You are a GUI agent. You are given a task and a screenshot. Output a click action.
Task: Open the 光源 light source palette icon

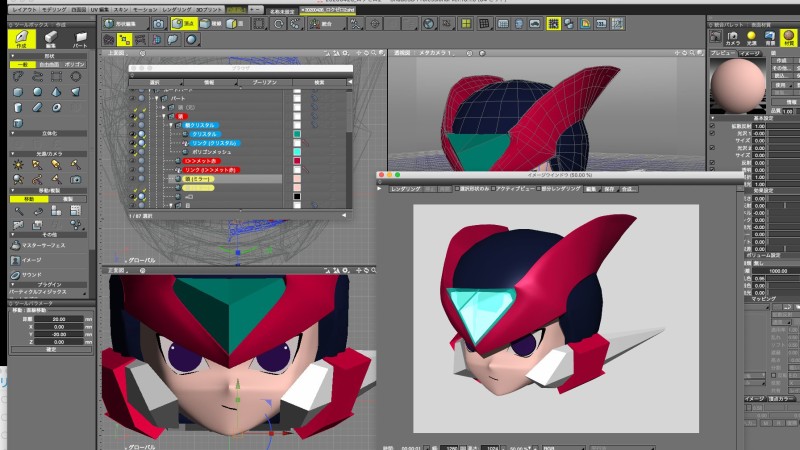(x=752, y=35)
